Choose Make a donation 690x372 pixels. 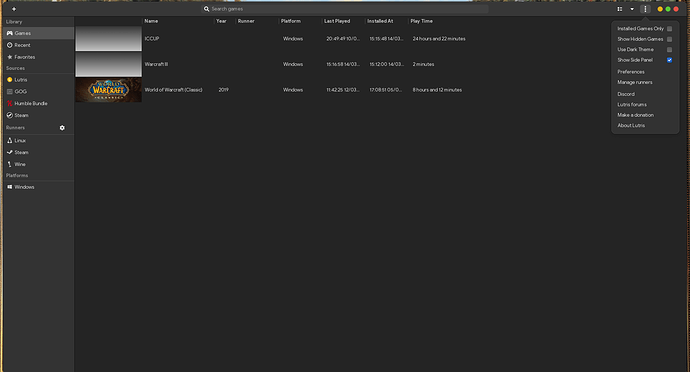tap(635, 115)
